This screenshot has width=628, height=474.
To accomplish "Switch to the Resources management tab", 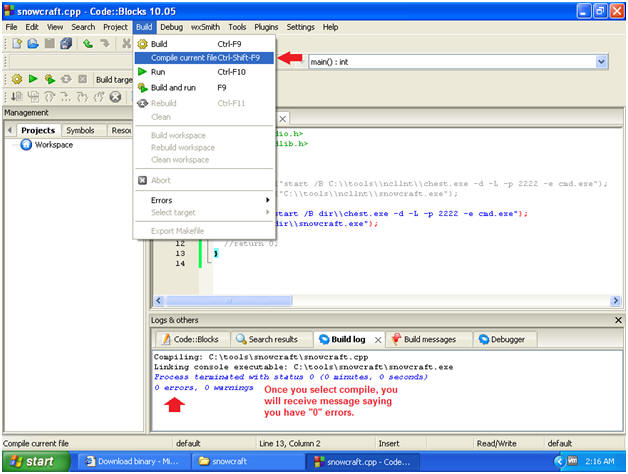I will (x=121, y=130).
